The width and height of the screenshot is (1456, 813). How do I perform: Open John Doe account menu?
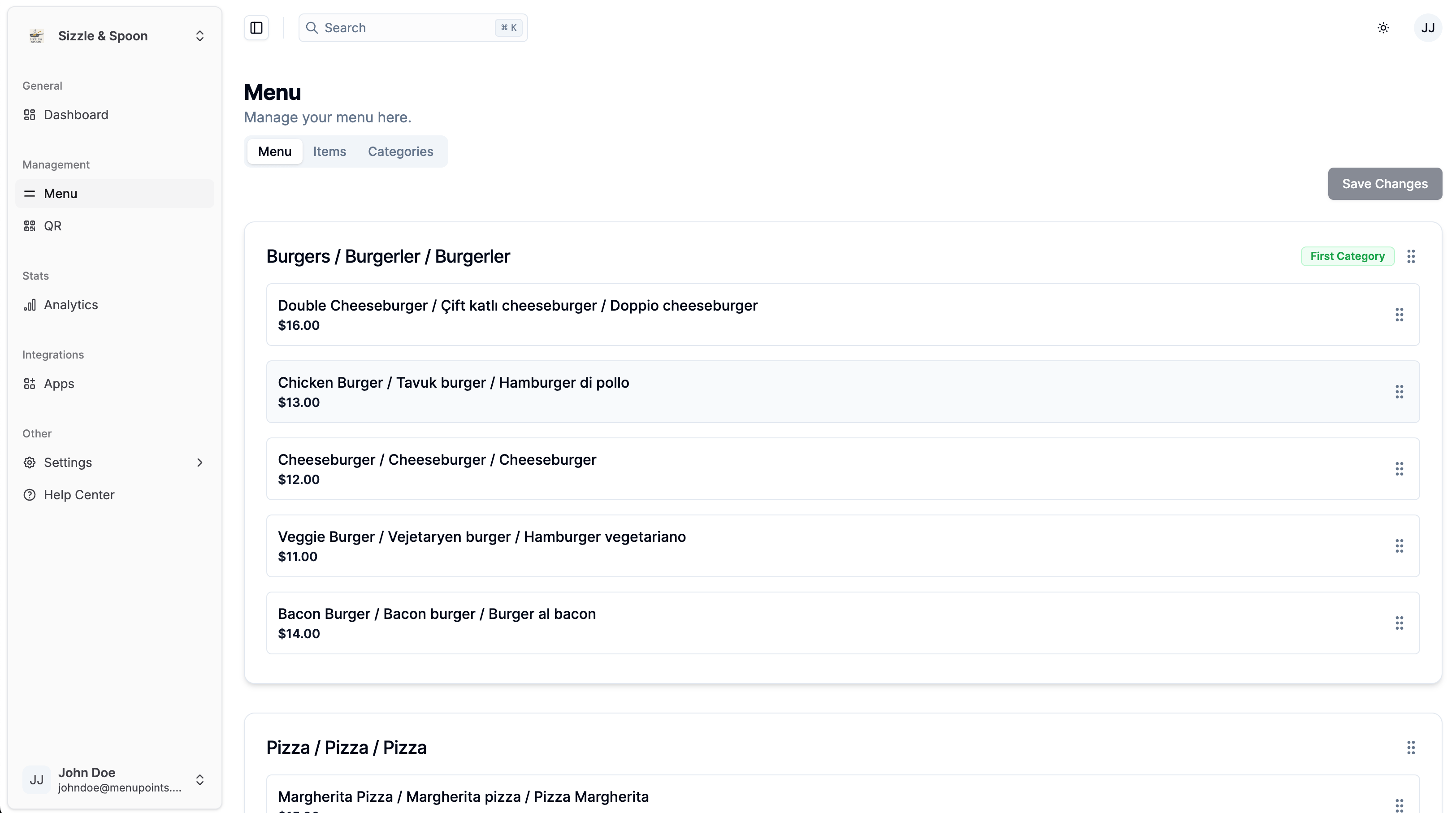199,780
